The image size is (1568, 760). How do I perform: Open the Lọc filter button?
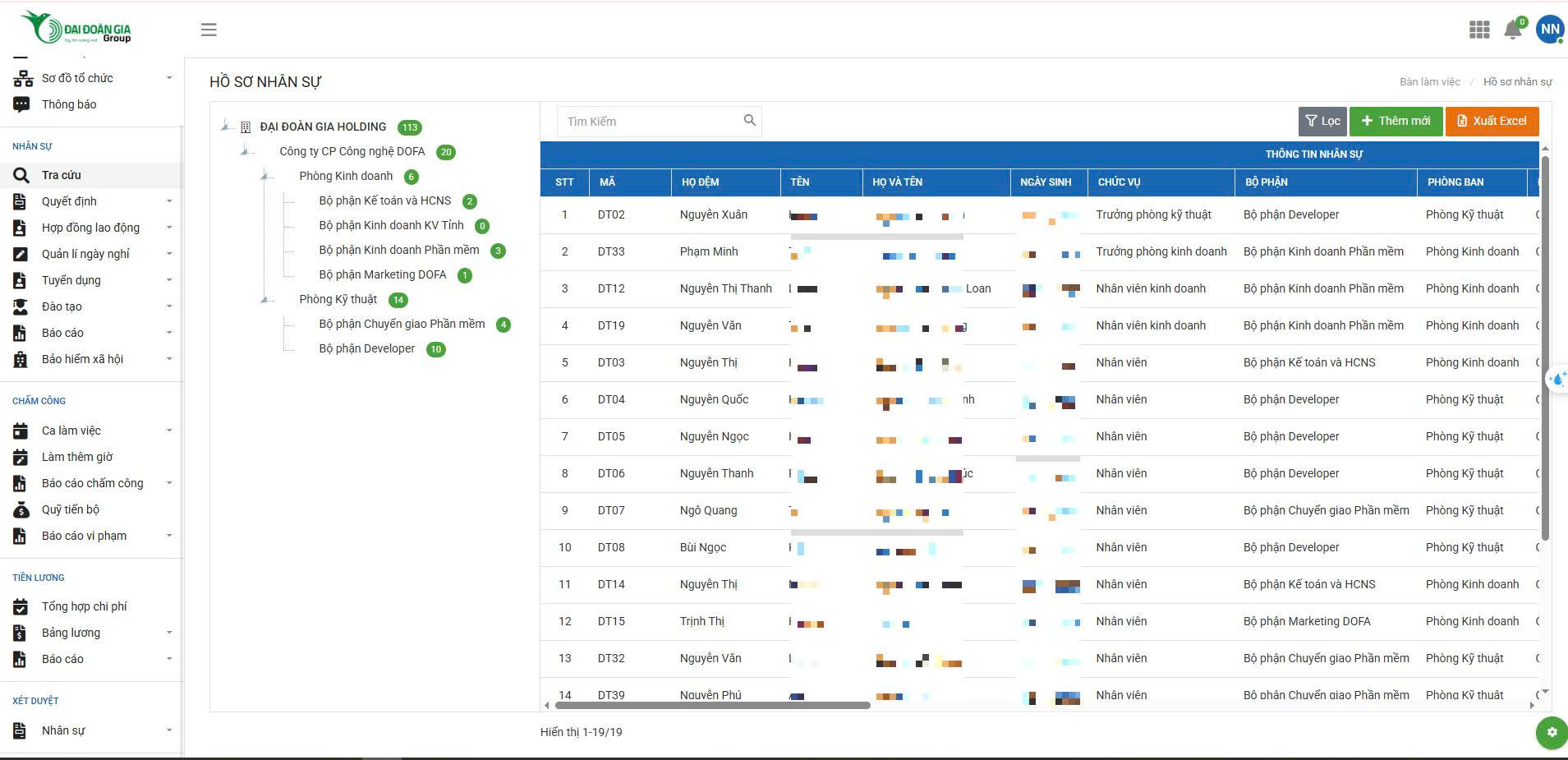coord(1322,121)
